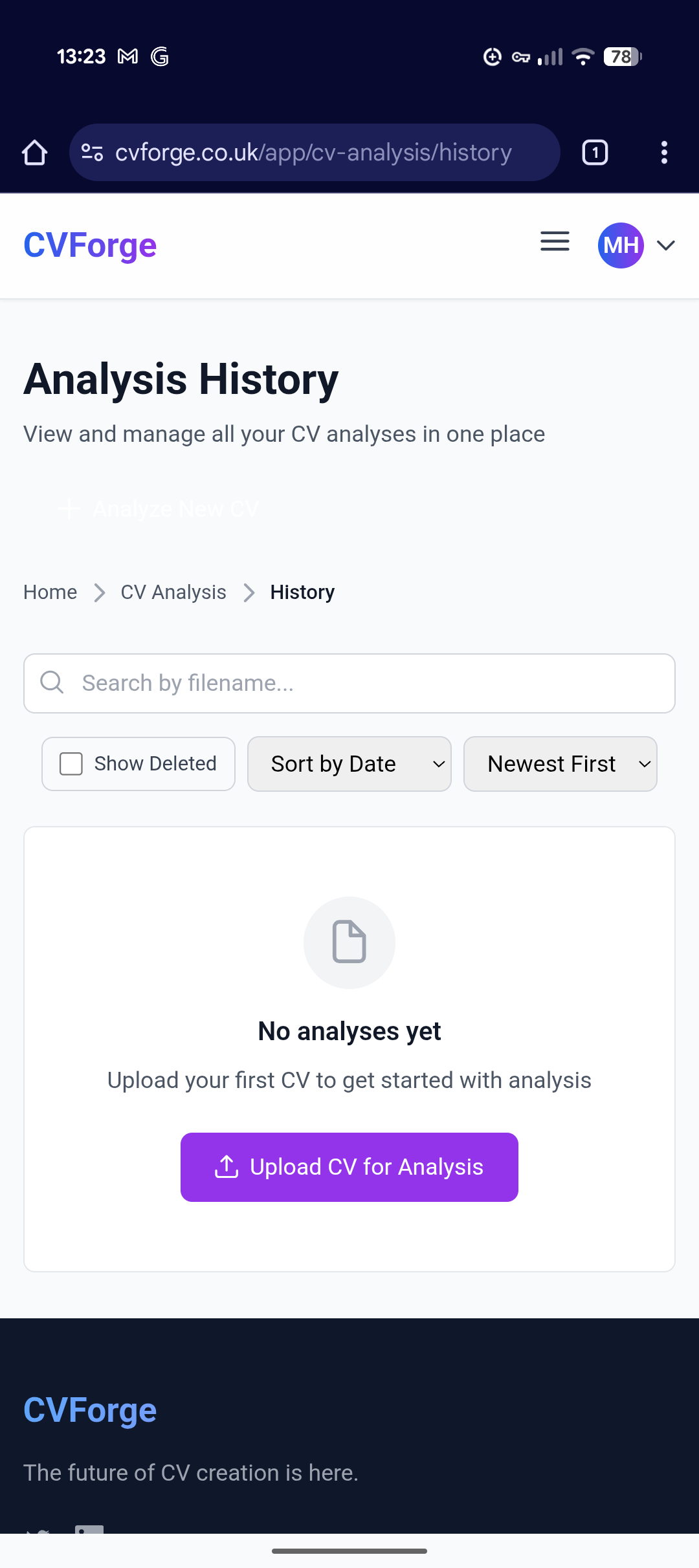Click the empty-state document icon
The width and height of the screenshot is (699, 1568).
coord(349,942)
